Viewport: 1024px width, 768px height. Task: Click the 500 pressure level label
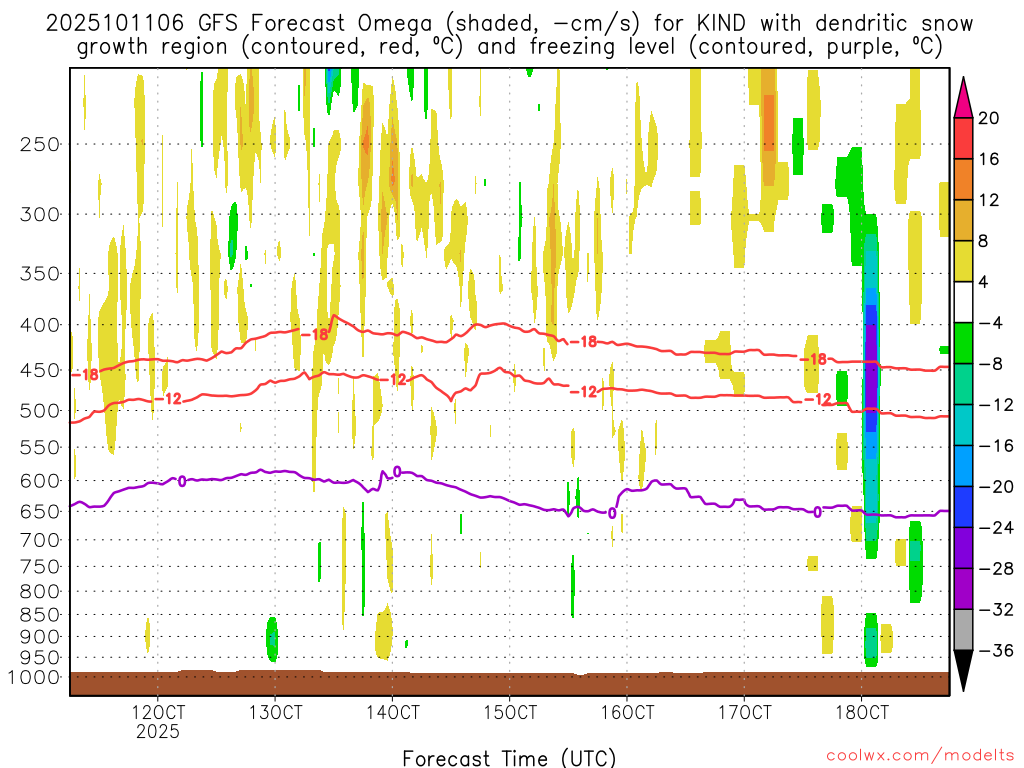40,411
